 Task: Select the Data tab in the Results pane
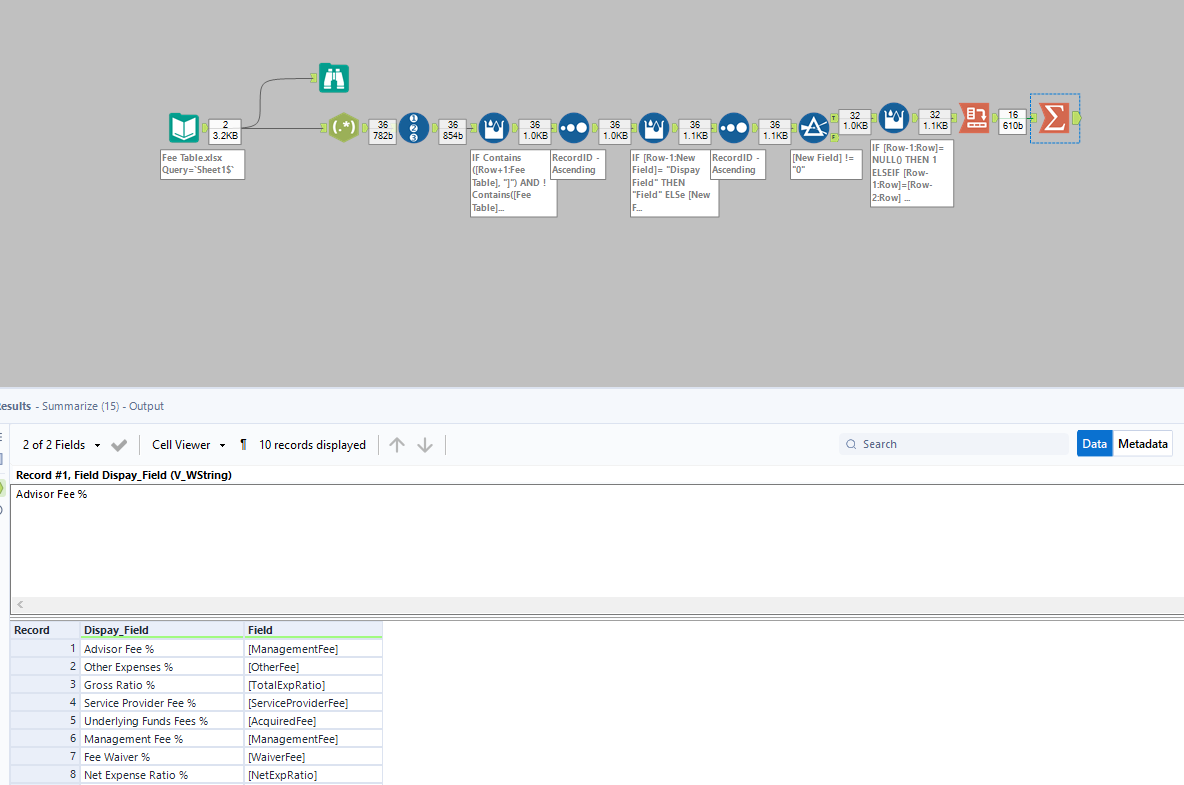pos(1094,443)
